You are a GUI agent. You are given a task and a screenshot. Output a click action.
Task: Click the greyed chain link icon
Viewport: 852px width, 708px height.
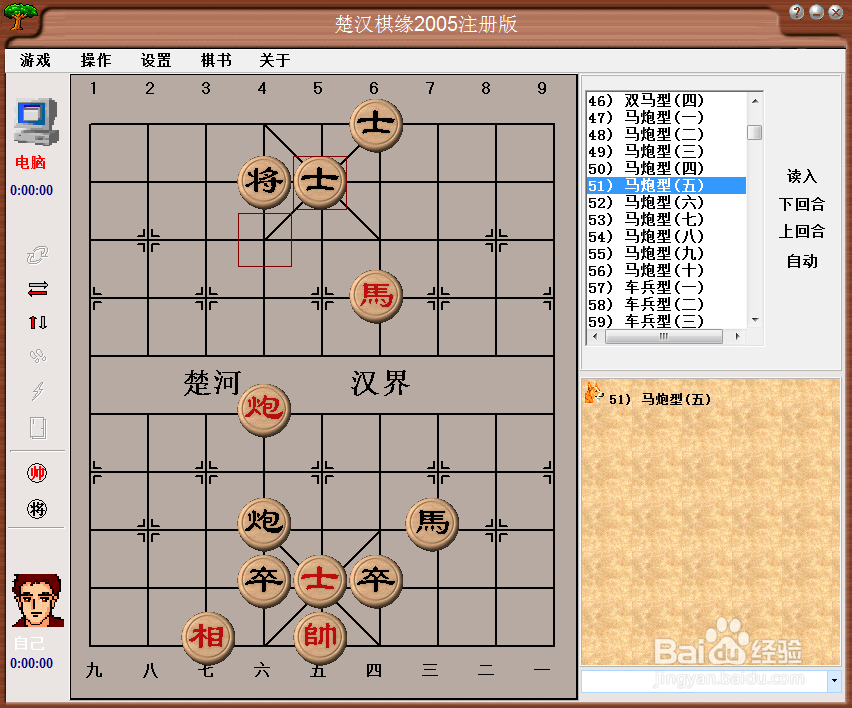37,255
